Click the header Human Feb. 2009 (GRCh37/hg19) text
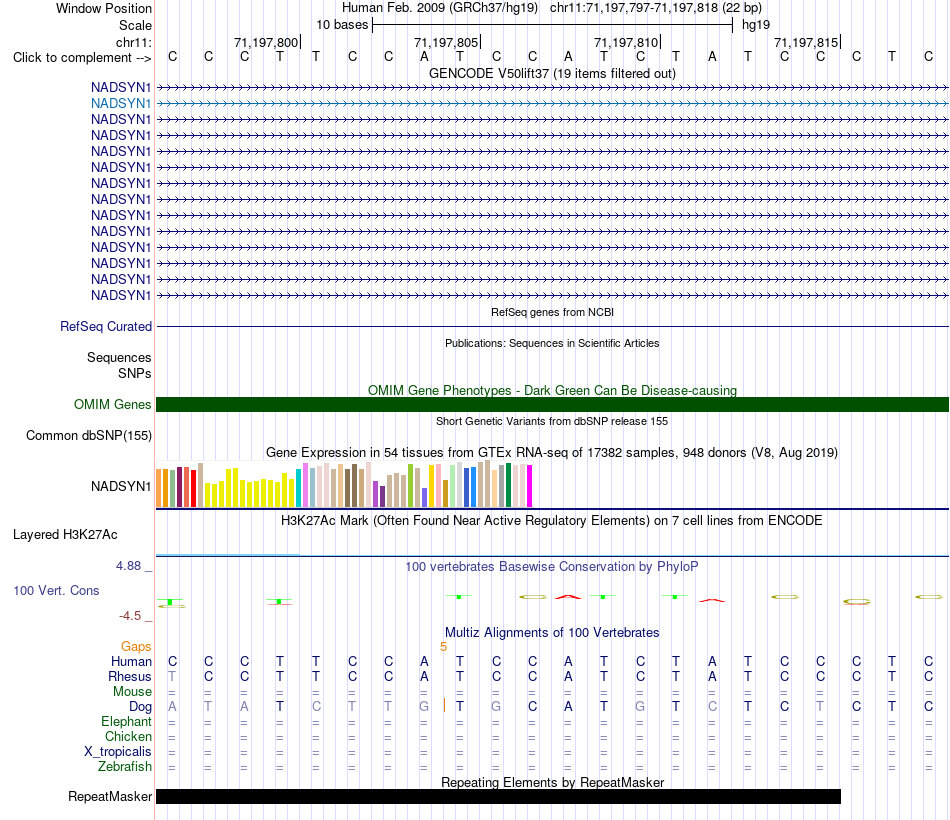This screenshot has width=950, height=820. pyautogui.click(x=440, y=8)
